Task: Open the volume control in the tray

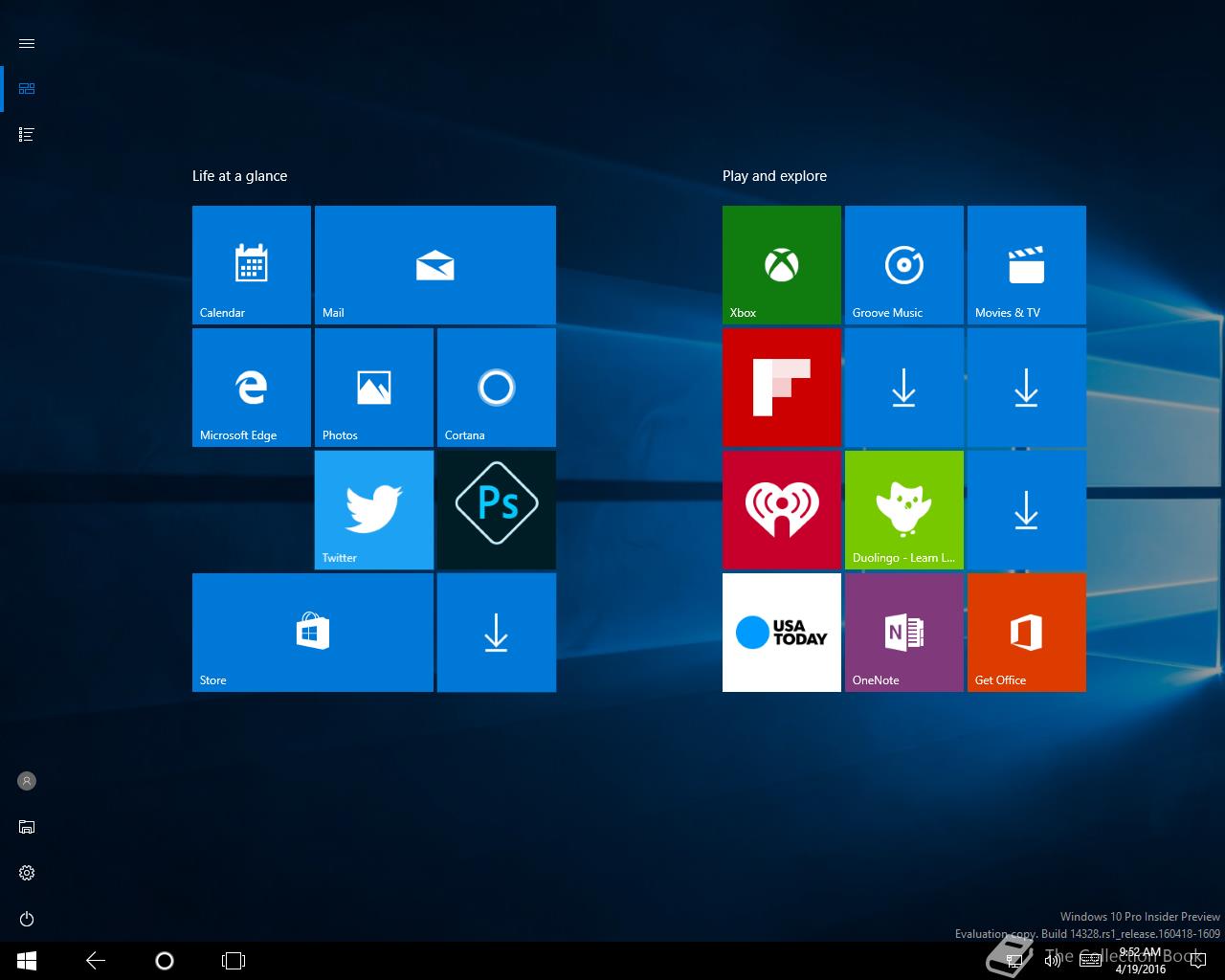Action: [x=1052, y=961]
